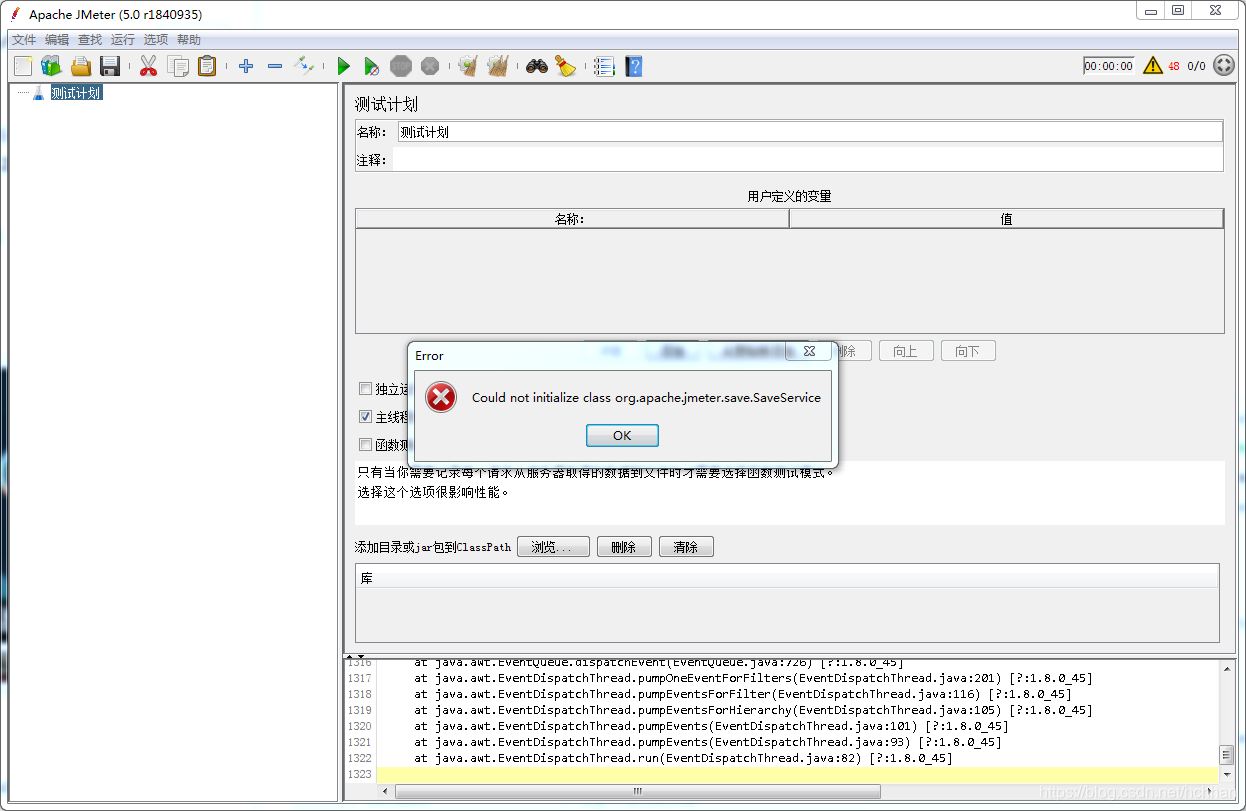Click the Cut scissors icon
1246x811 pixels.
point(148,66)
